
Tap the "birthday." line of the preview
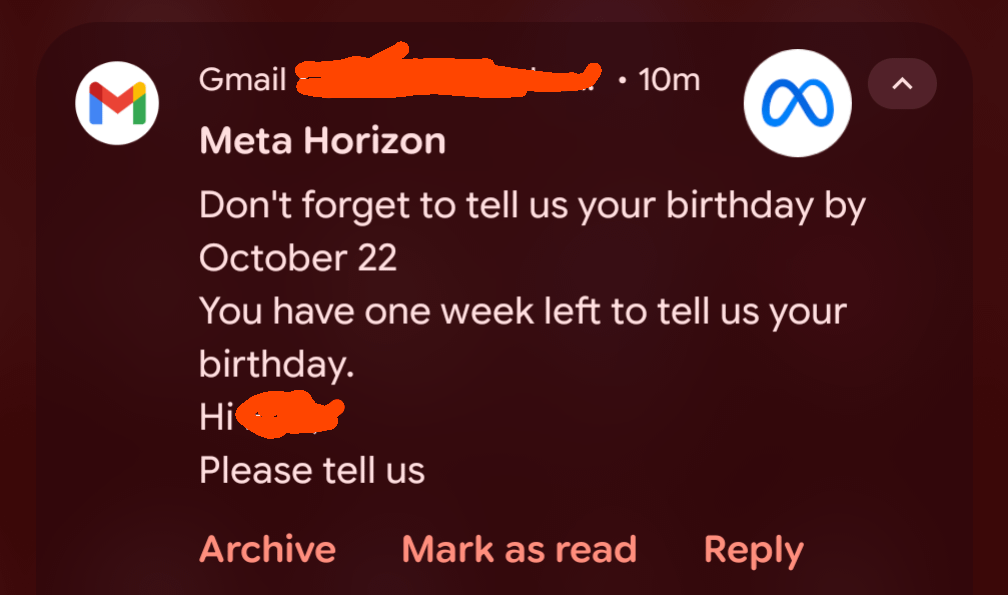tap(277, 364)
